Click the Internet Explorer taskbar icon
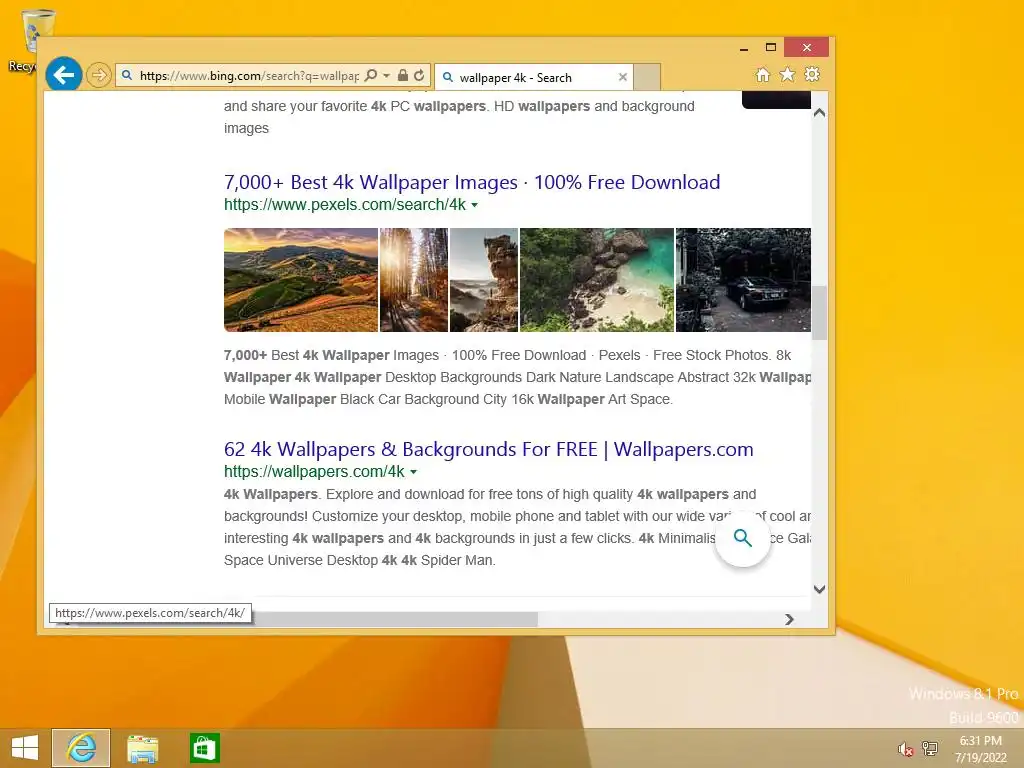Image resolution: width=1024 pixels, height=768 pixels. (81, 748)
